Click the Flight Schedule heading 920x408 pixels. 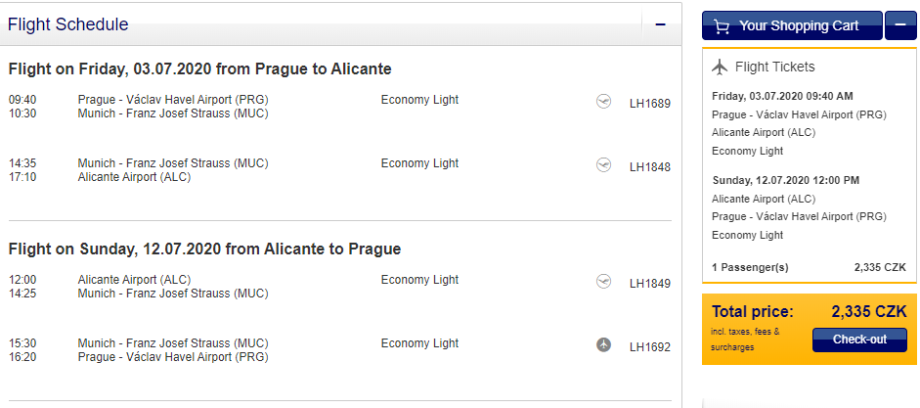[68, 25]
